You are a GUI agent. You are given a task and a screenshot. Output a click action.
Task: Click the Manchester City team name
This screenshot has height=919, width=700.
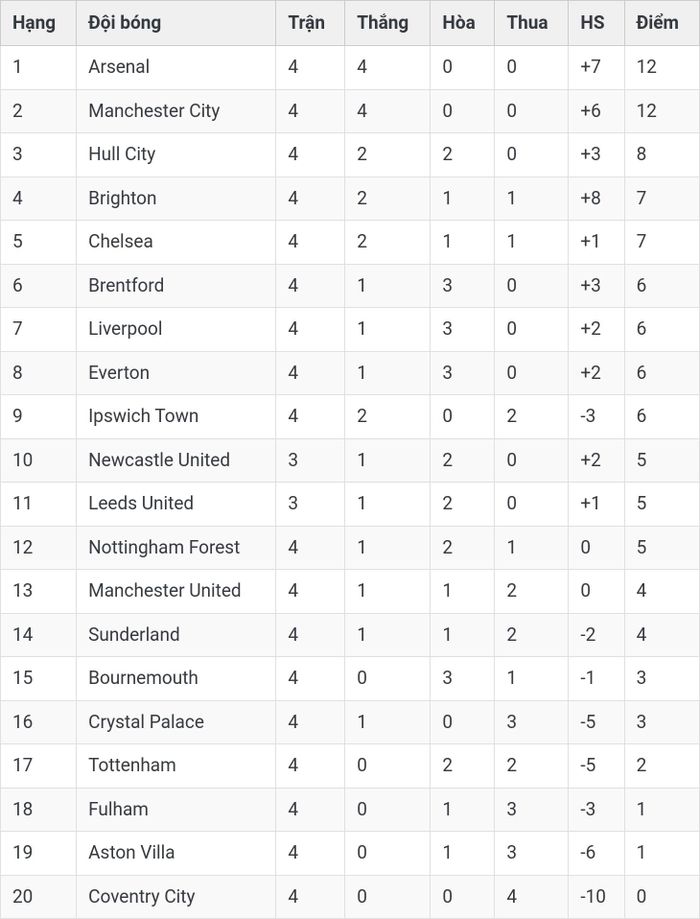pos(154,111)
